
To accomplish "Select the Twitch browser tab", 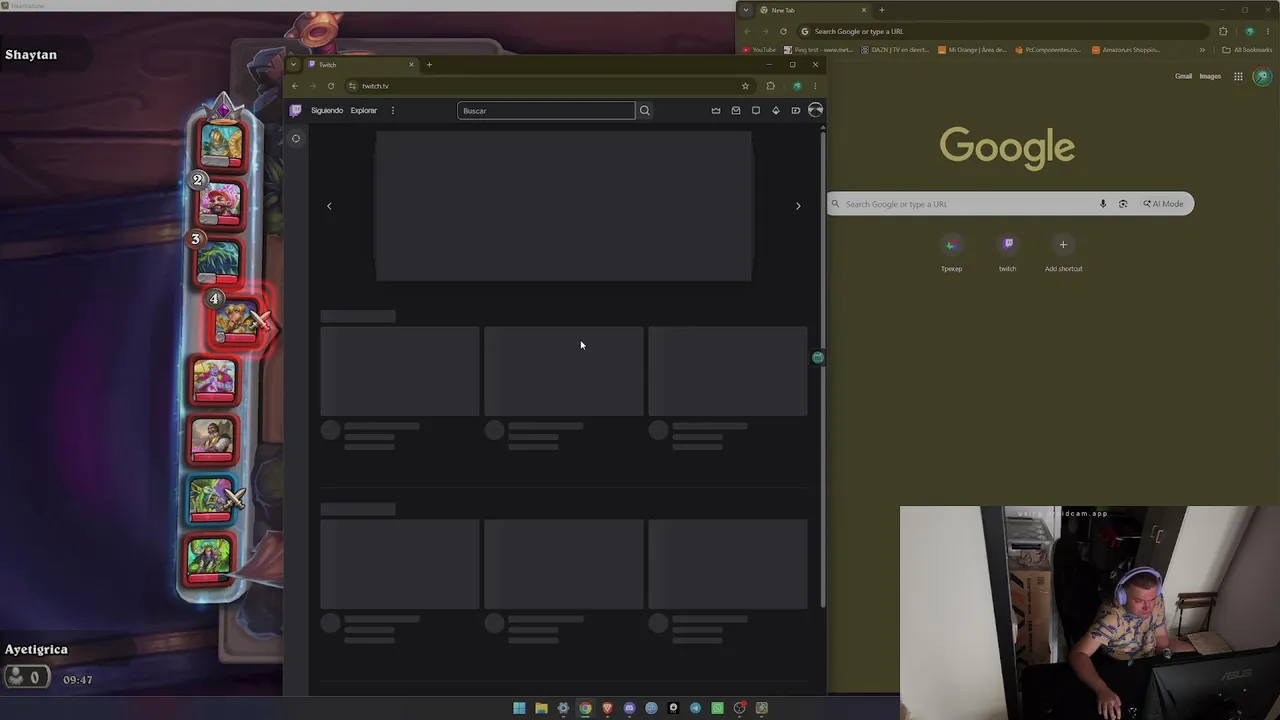I will [x=360, y=65].
